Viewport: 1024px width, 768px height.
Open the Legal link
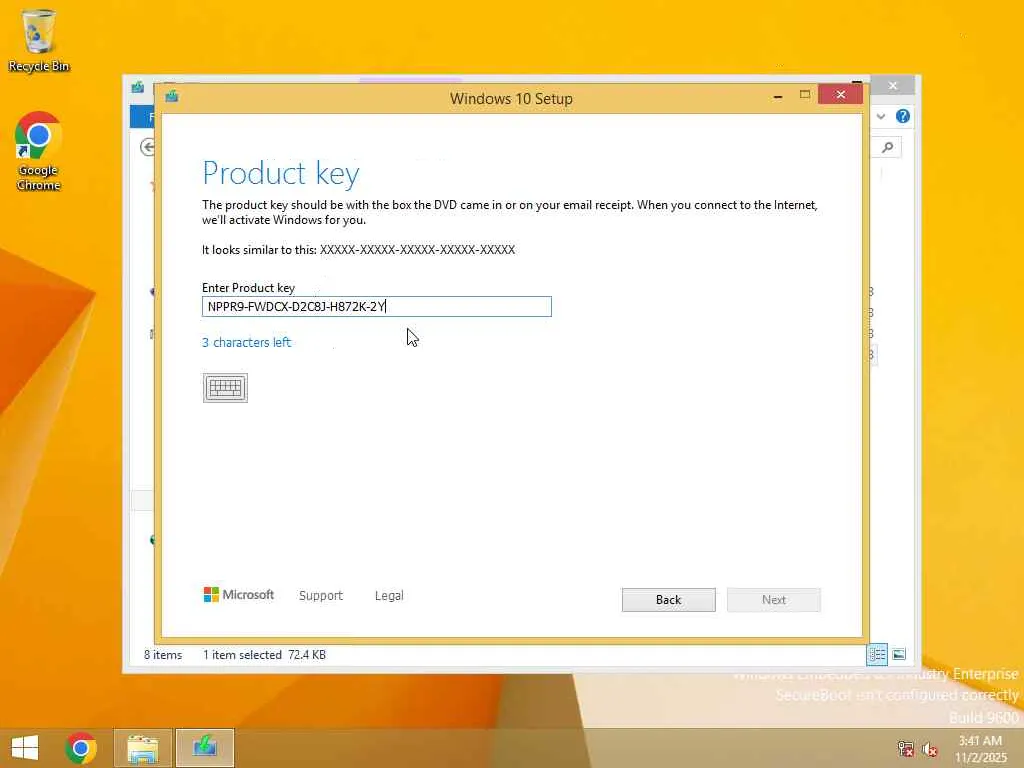click(x=389, y=596)
